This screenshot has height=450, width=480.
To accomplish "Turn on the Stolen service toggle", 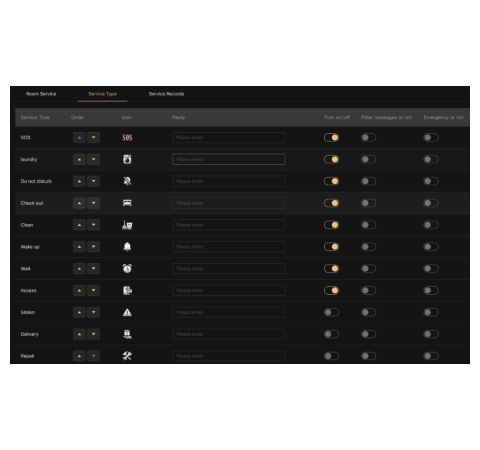I will tap(331, 312).
